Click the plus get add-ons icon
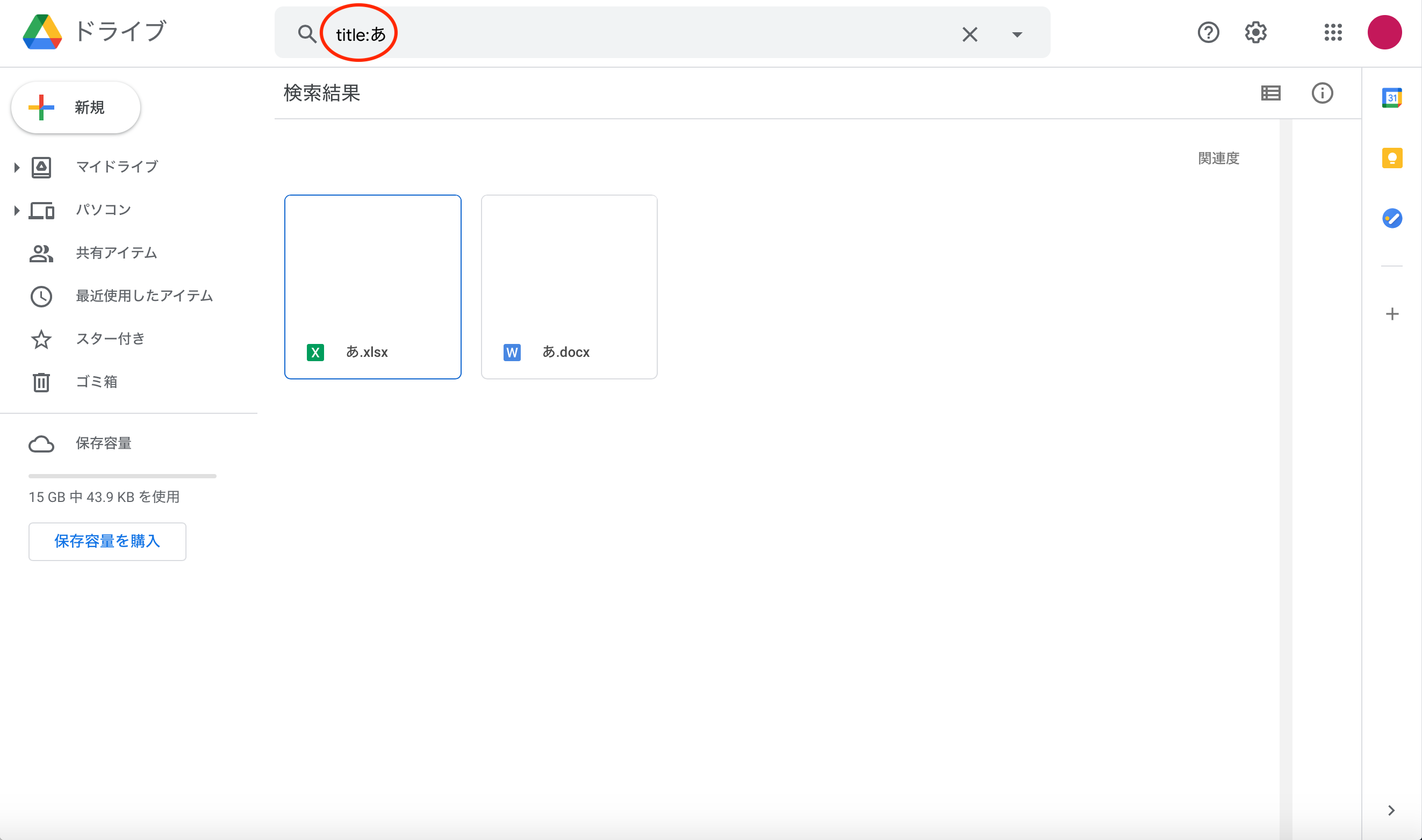The image size is (1422, 840). coord(1392,314)
